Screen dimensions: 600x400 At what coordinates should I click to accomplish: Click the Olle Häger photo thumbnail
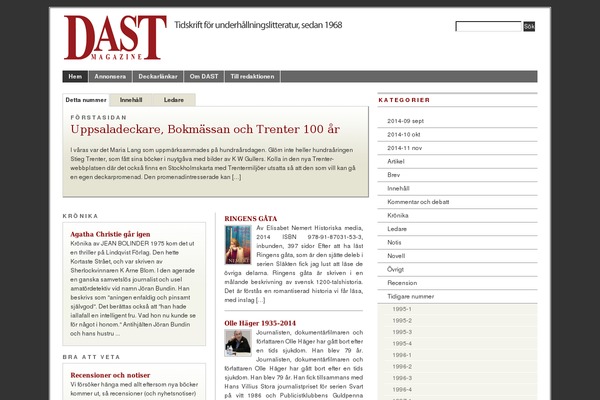238,343
